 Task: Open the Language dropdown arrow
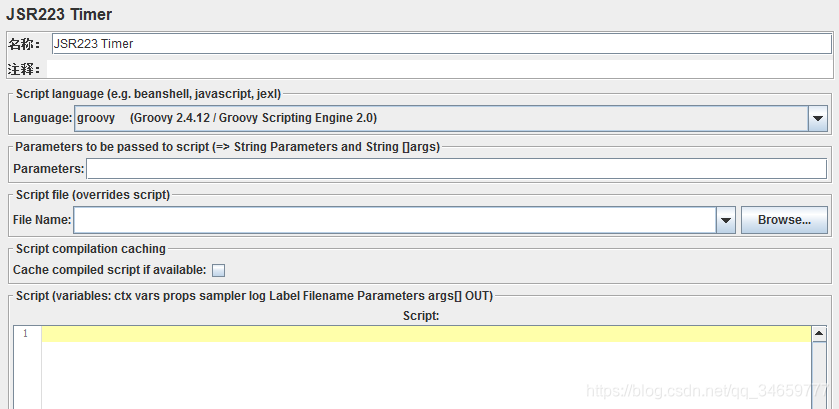(818, 118)
